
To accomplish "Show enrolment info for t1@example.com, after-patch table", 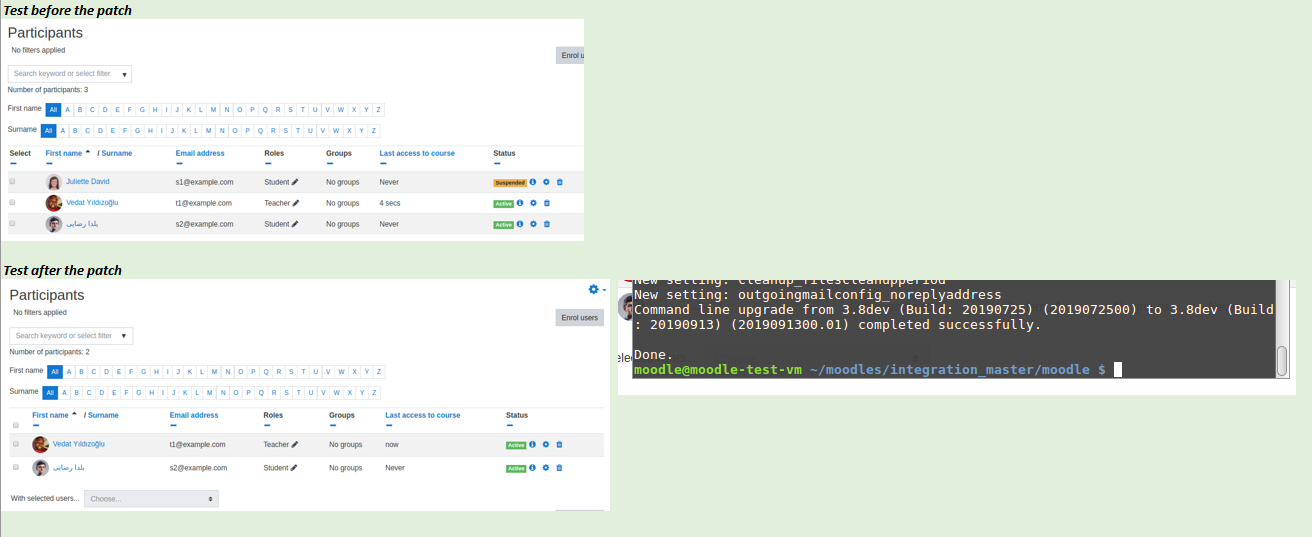I will [532, 444].
